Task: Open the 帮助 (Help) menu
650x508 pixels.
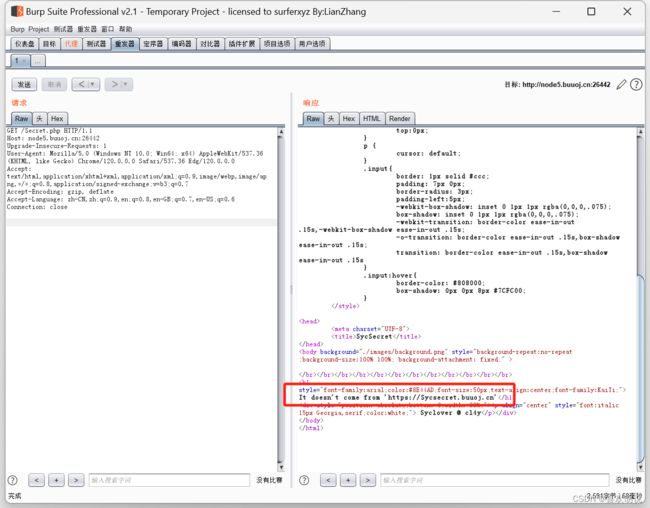Action: (125, 29)
